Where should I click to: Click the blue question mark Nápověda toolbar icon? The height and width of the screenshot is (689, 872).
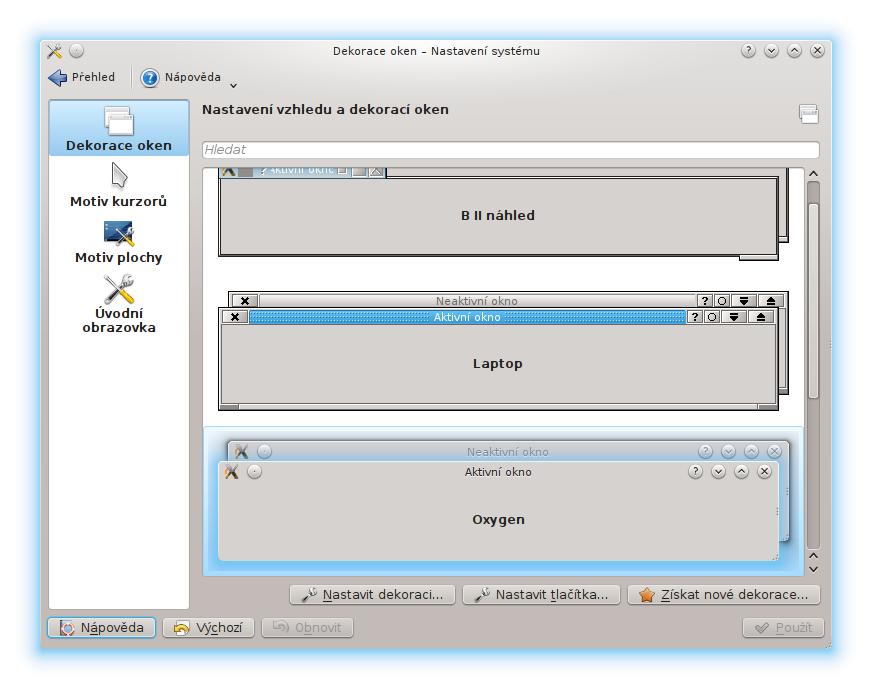(149, 78)
